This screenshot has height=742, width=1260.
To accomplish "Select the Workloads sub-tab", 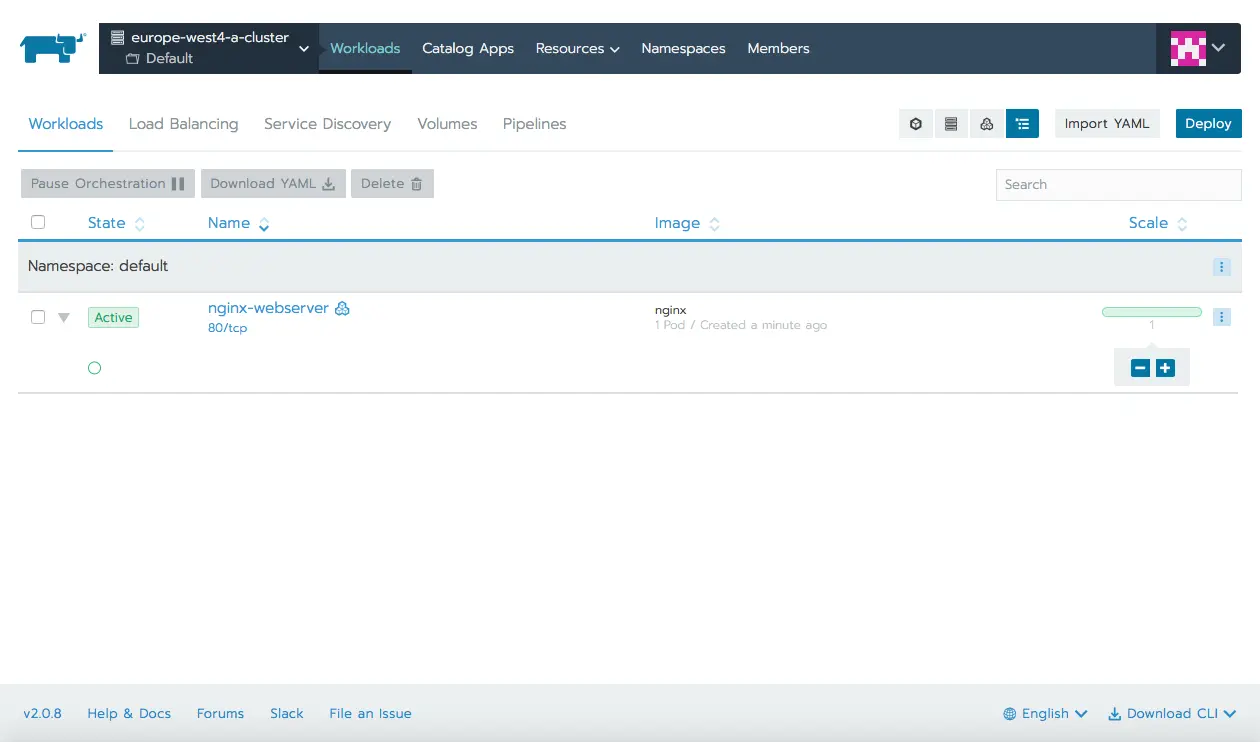I will click(x=66, y=124).
